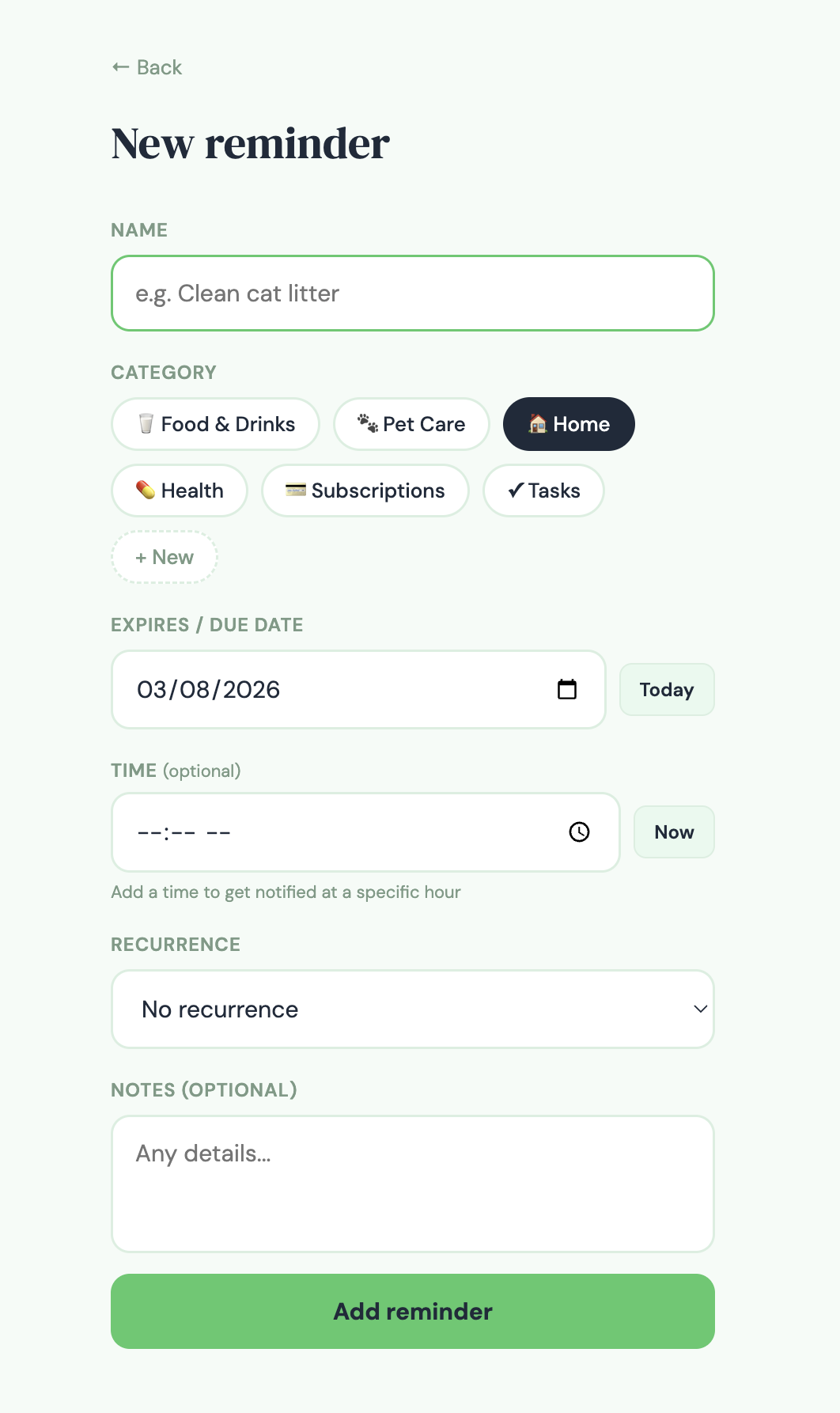Image resolution: width=840 pixels, height=1413 pixels.
Task: Click the house icon on the Home chip
Action: coord(537,424)
